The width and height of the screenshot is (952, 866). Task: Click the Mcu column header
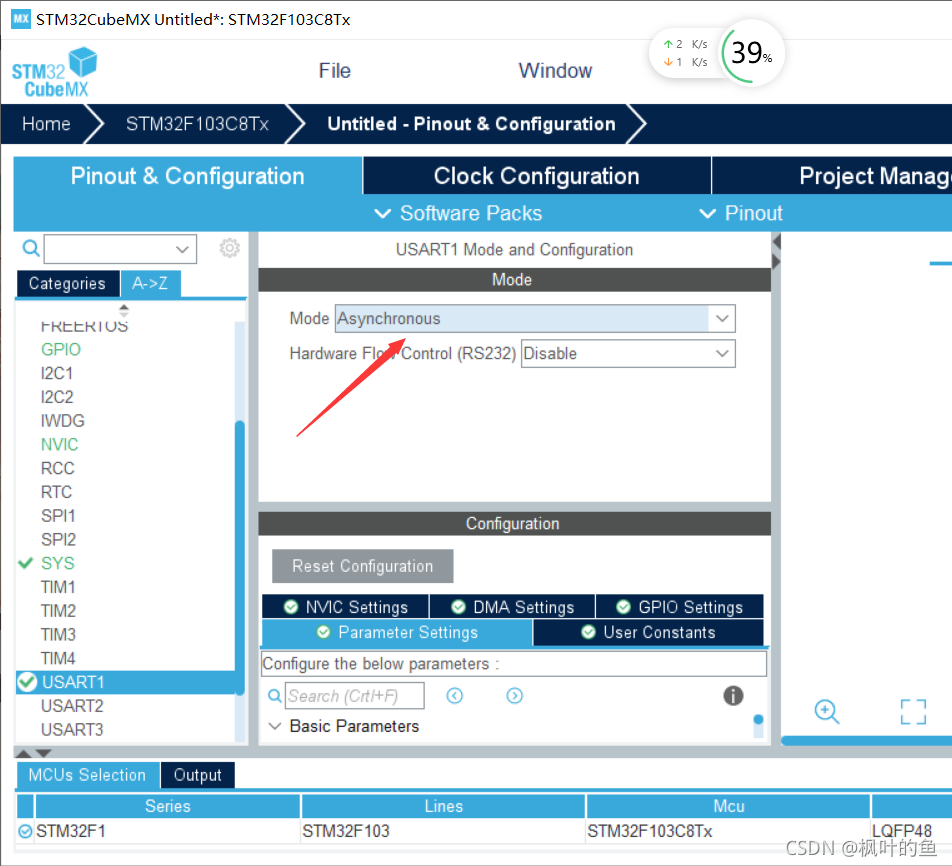(x=729, y=806)
